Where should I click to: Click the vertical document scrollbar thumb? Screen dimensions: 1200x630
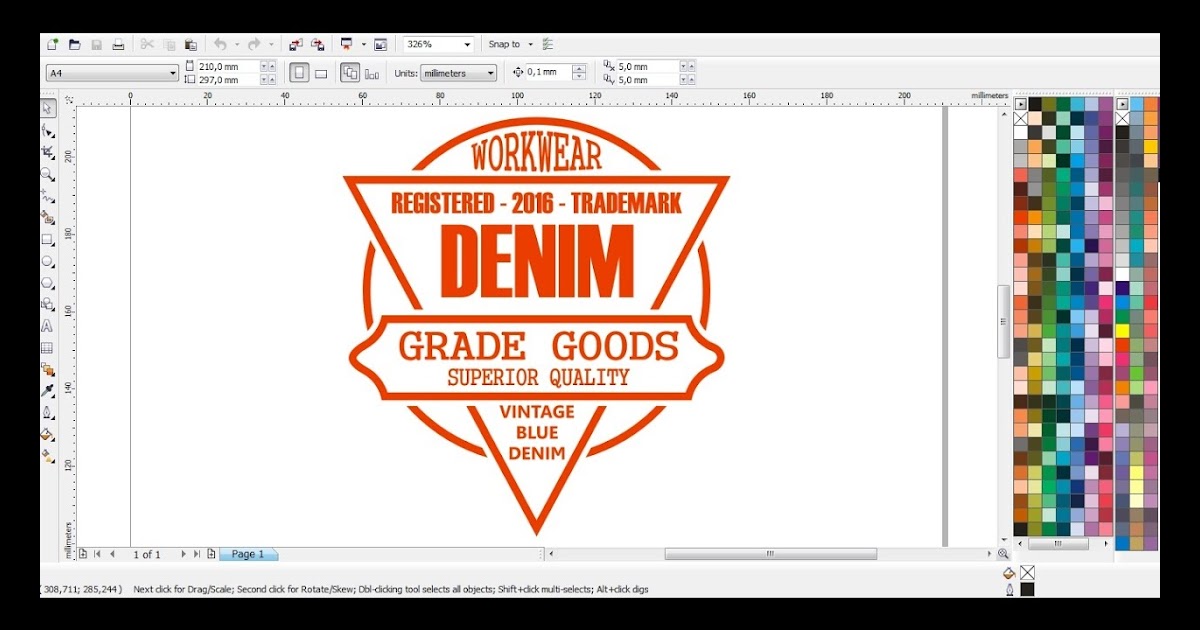coord(1003,322)
